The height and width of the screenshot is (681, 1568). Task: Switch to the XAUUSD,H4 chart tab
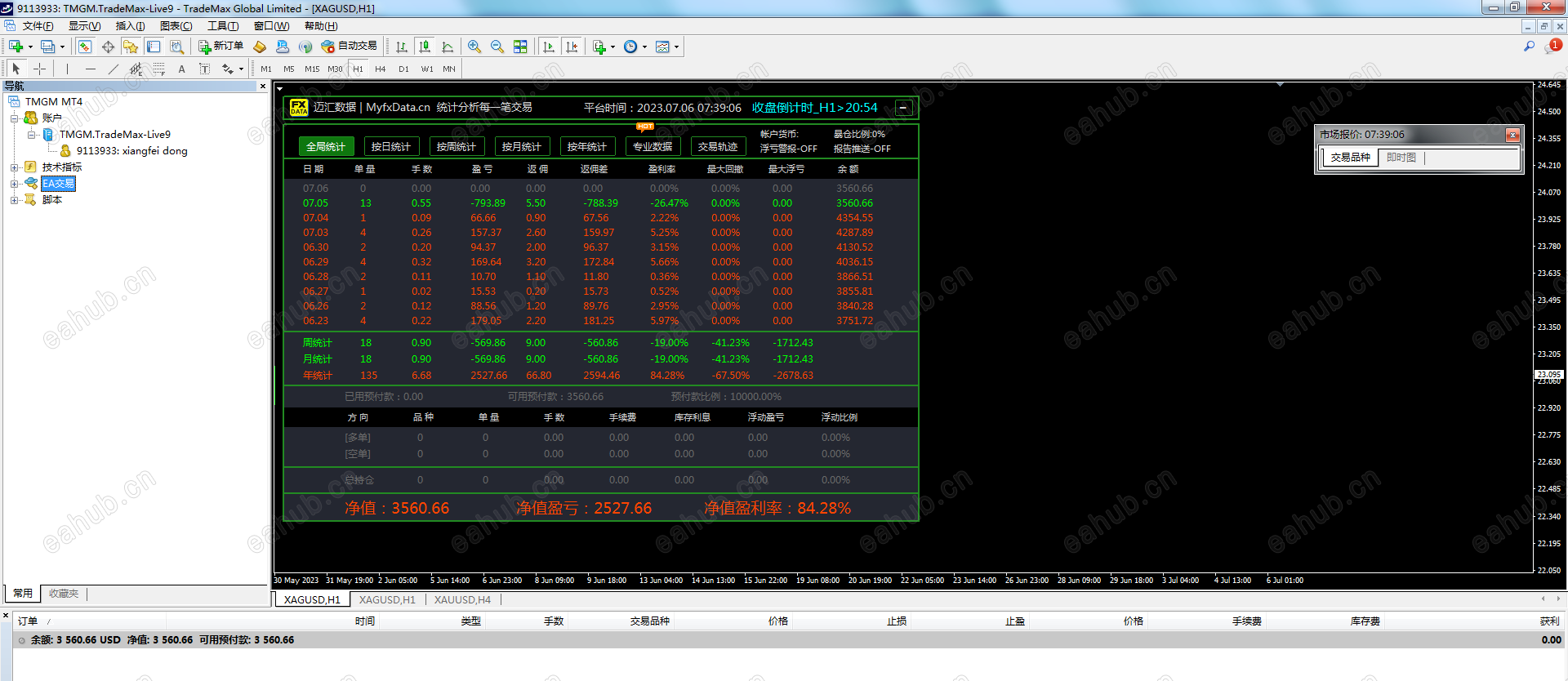point(462,600)
